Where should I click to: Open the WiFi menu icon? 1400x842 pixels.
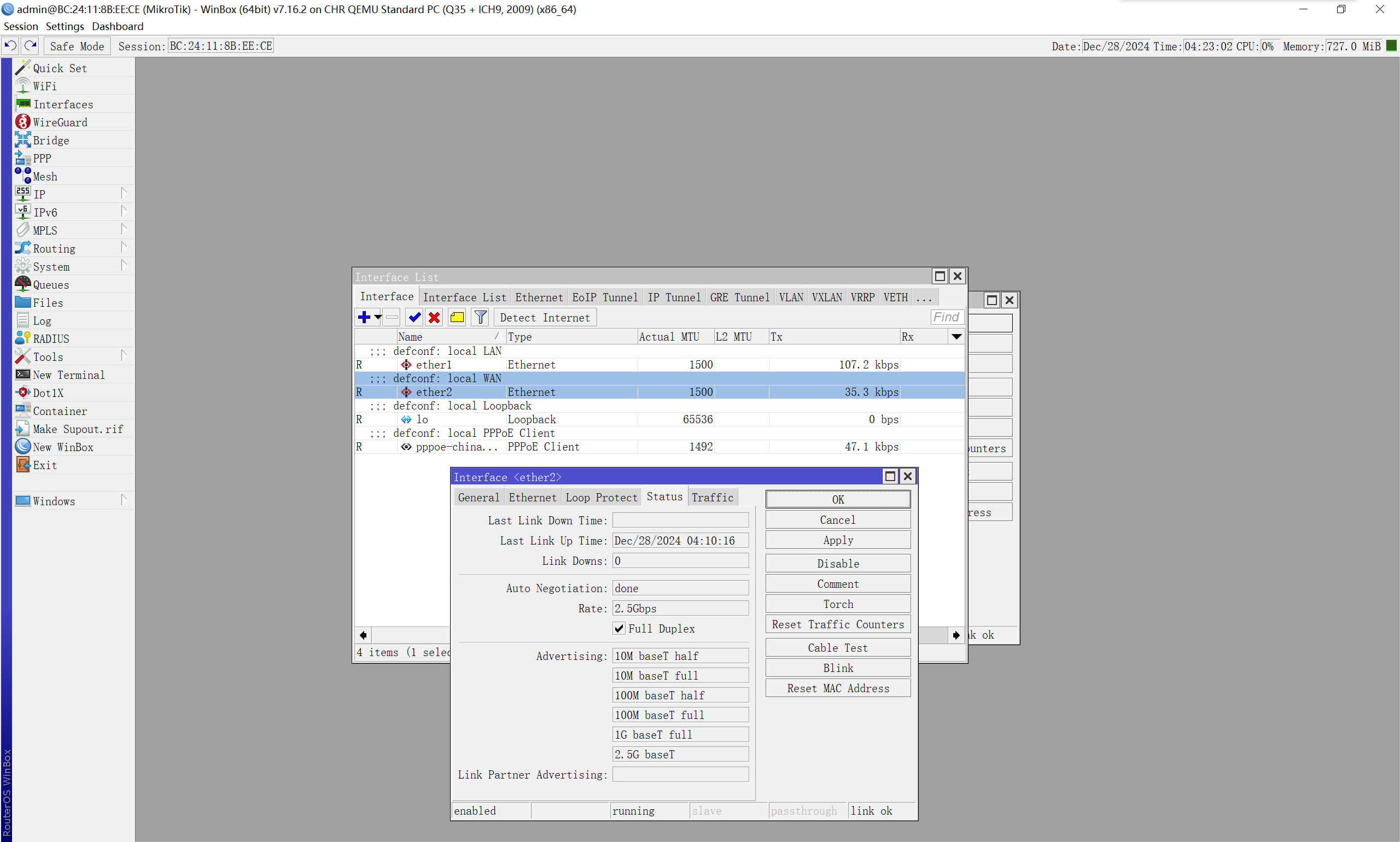(x=23, y=86)
